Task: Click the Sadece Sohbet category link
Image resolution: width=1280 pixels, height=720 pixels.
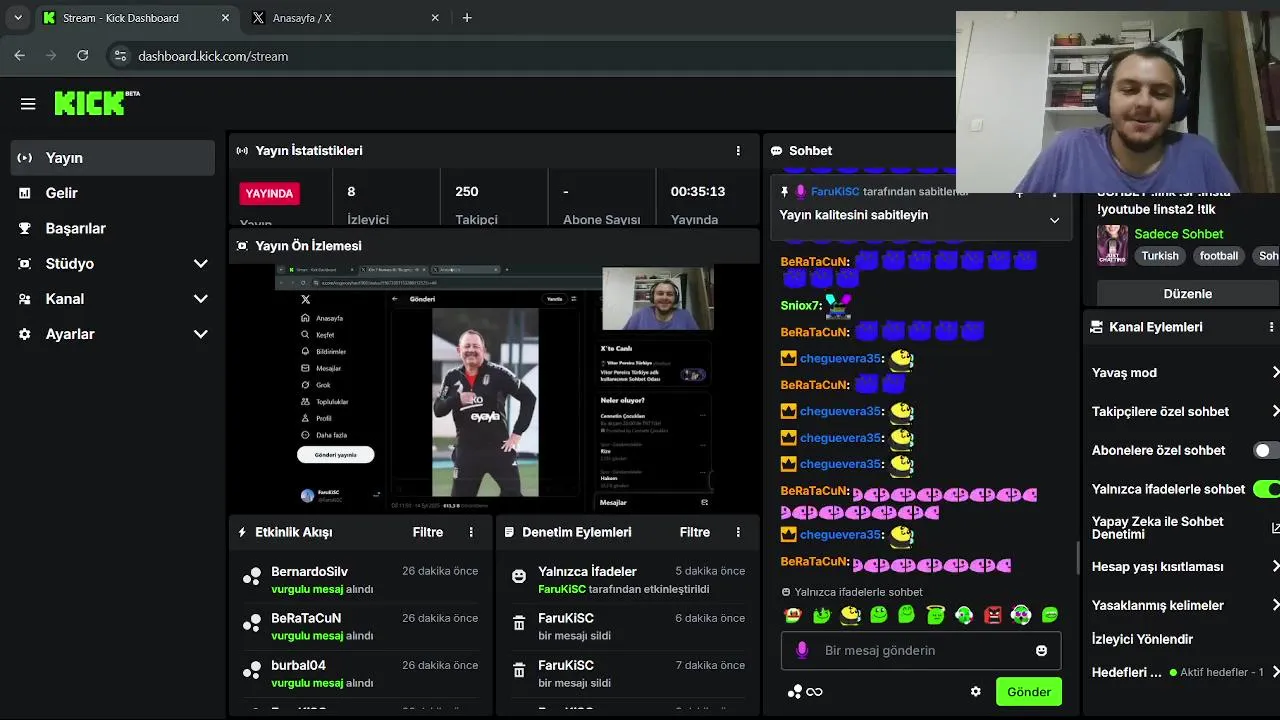Action: [1179, 234]
